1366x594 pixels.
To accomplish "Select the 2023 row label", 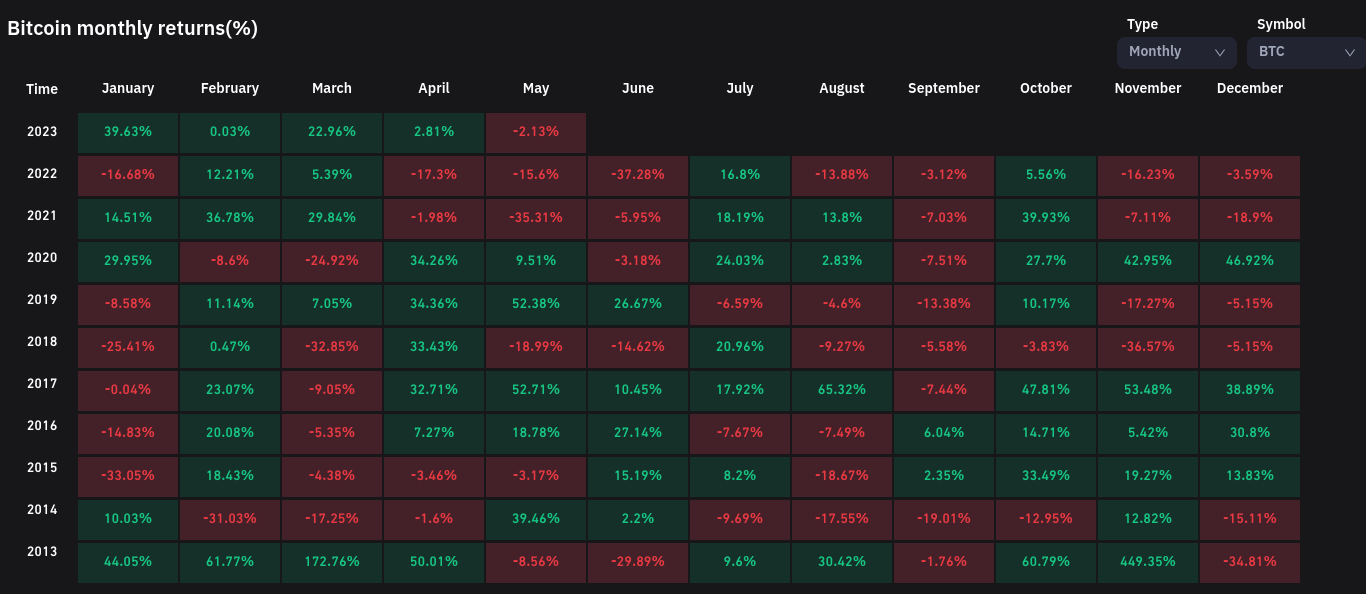I will coord(42,131).
